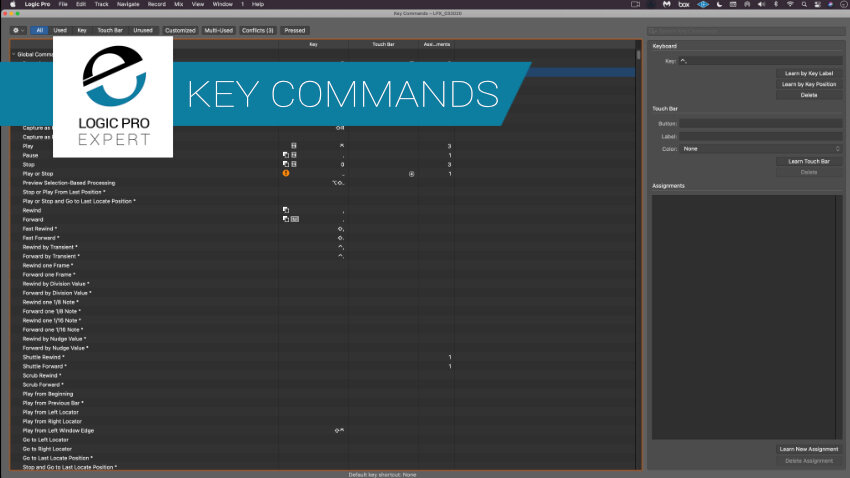Toggle the Customized filter

180,30
